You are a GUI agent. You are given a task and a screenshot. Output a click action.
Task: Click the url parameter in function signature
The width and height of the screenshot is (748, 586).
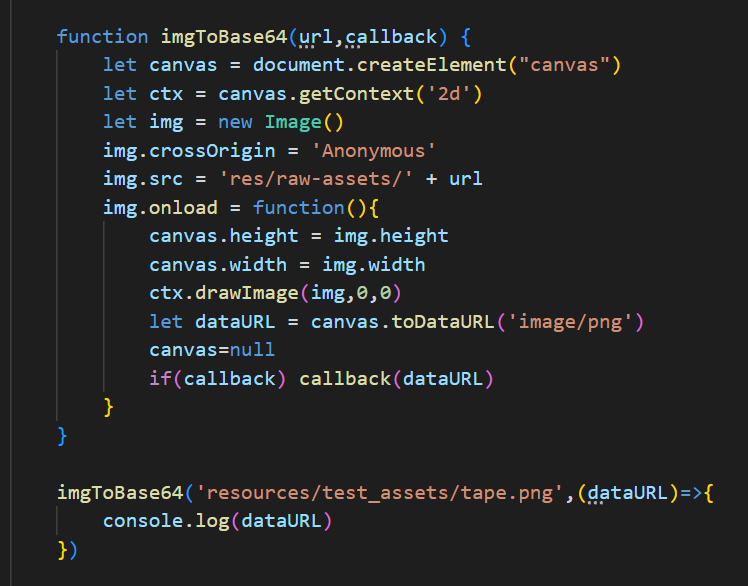click(x=317, y=37)
